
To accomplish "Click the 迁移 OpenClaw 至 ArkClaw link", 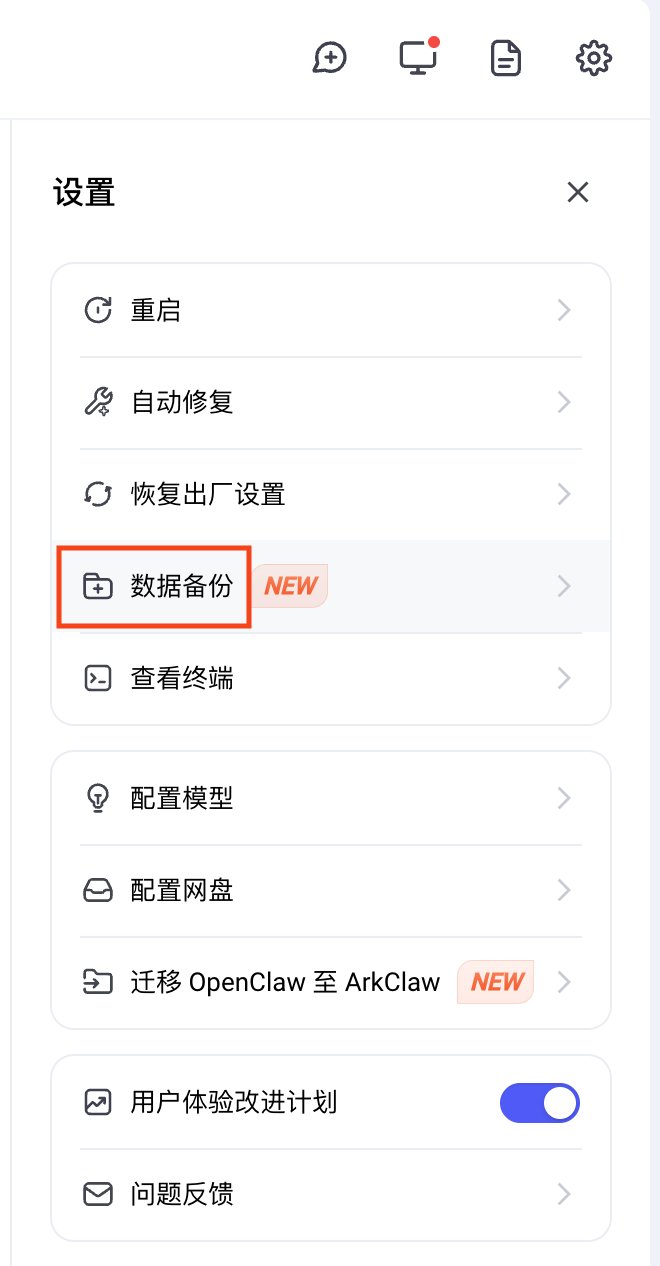I will point(285,982).
